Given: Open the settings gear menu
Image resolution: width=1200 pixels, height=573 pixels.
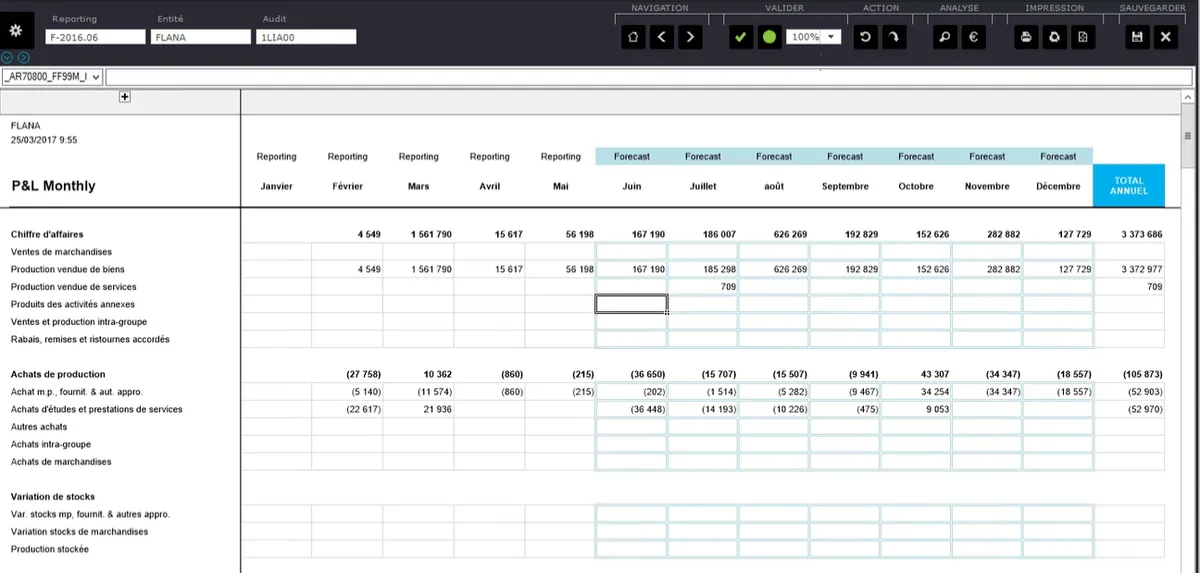Looking at the screenshot, I should tap(16, 30).
